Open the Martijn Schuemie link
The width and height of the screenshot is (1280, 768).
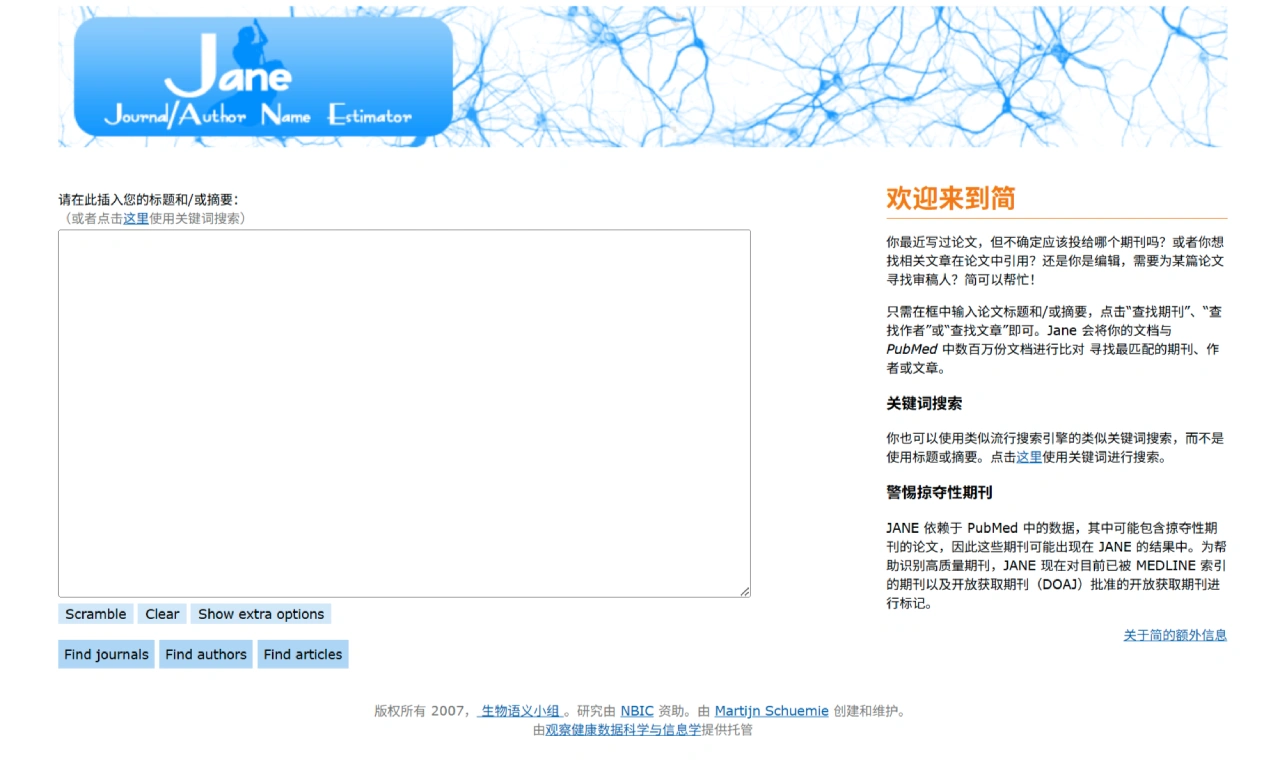(771, 711)
